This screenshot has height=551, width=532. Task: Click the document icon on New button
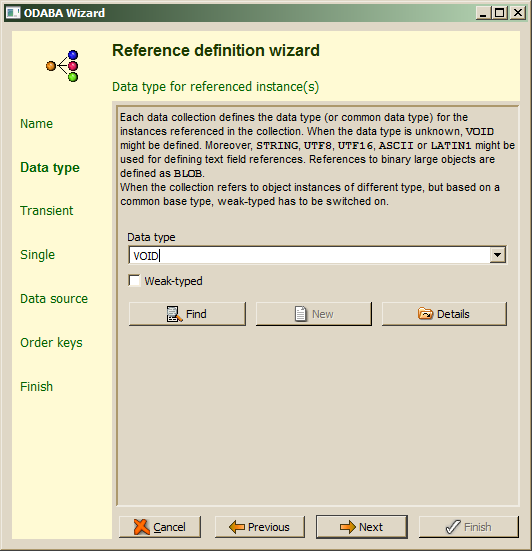(300, 314)
